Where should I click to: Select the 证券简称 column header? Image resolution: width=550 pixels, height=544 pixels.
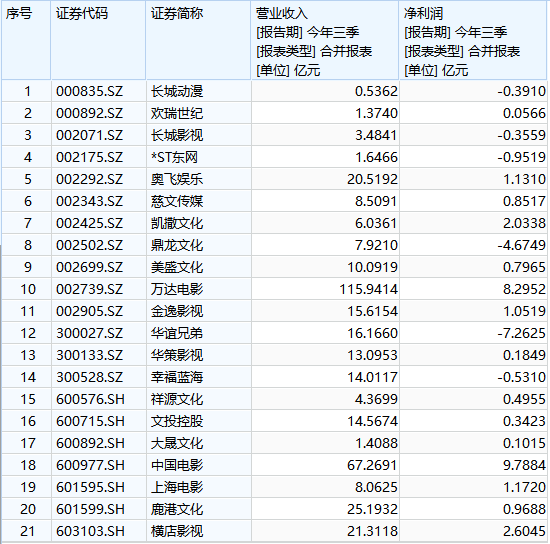[198, 40]
